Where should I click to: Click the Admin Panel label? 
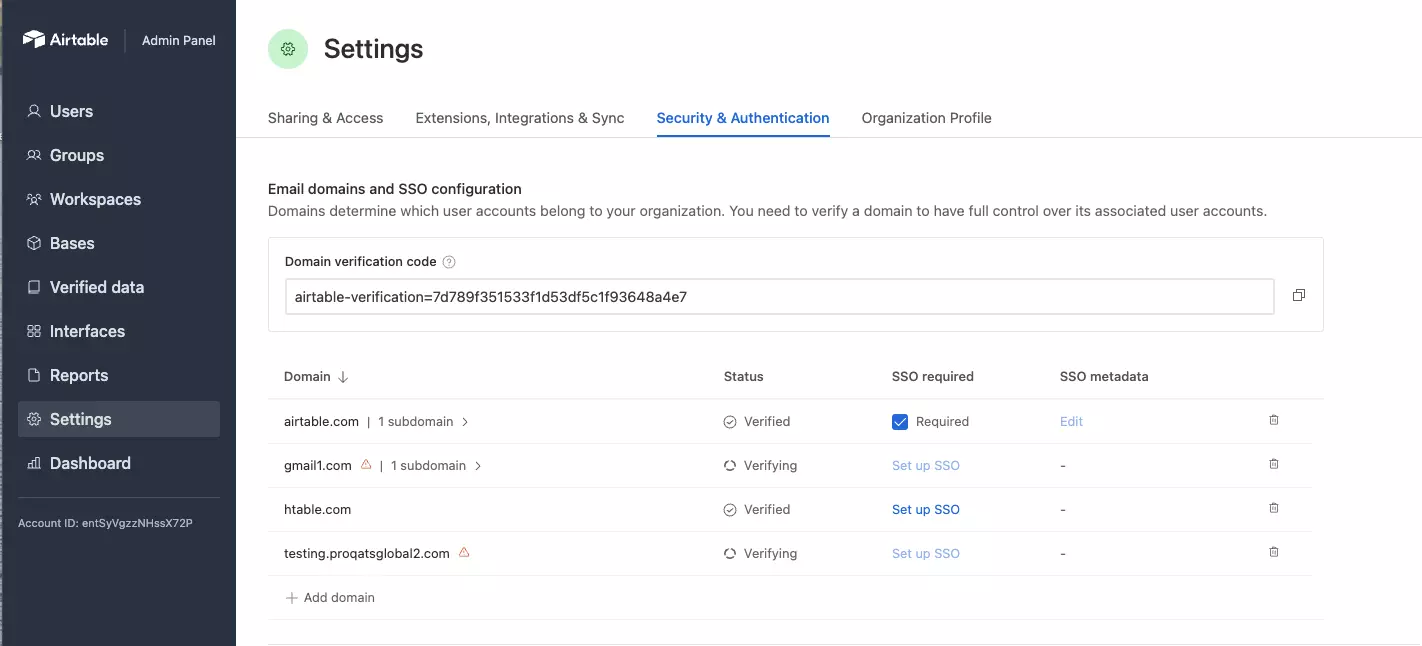(x=179, y=41)
